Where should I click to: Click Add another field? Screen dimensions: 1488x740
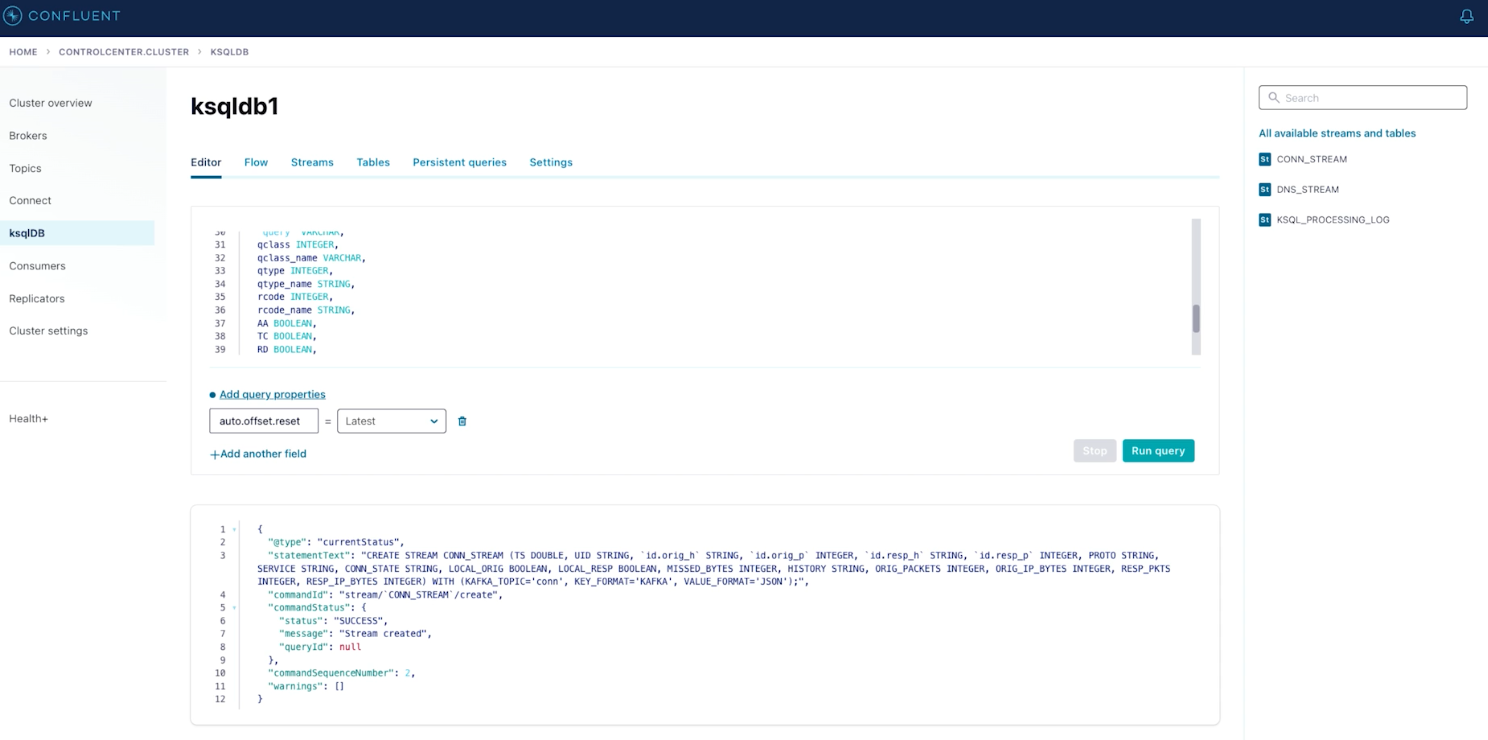coord(258,454)
